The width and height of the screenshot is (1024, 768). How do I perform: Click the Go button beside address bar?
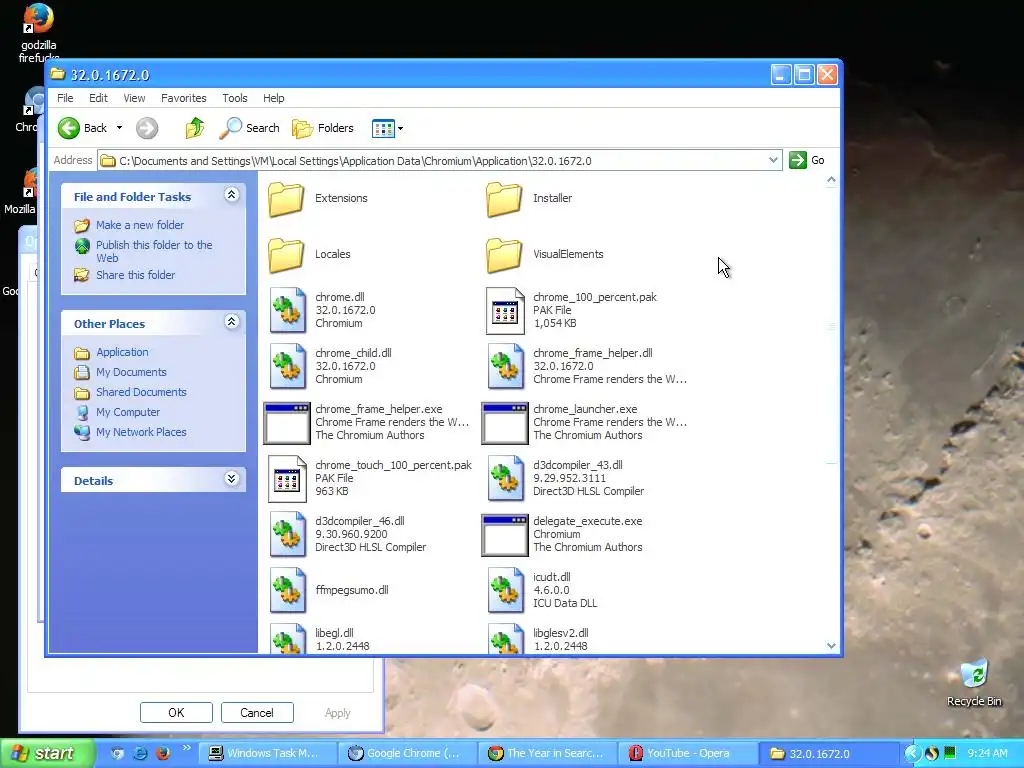807,160
